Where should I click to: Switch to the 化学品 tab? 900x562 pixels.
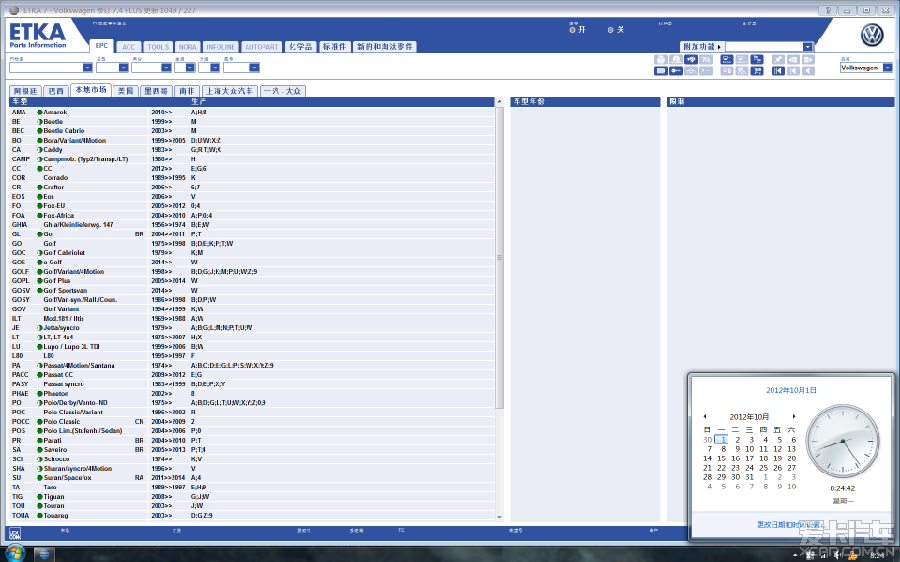pyautogui.click(x=300, y=46)
